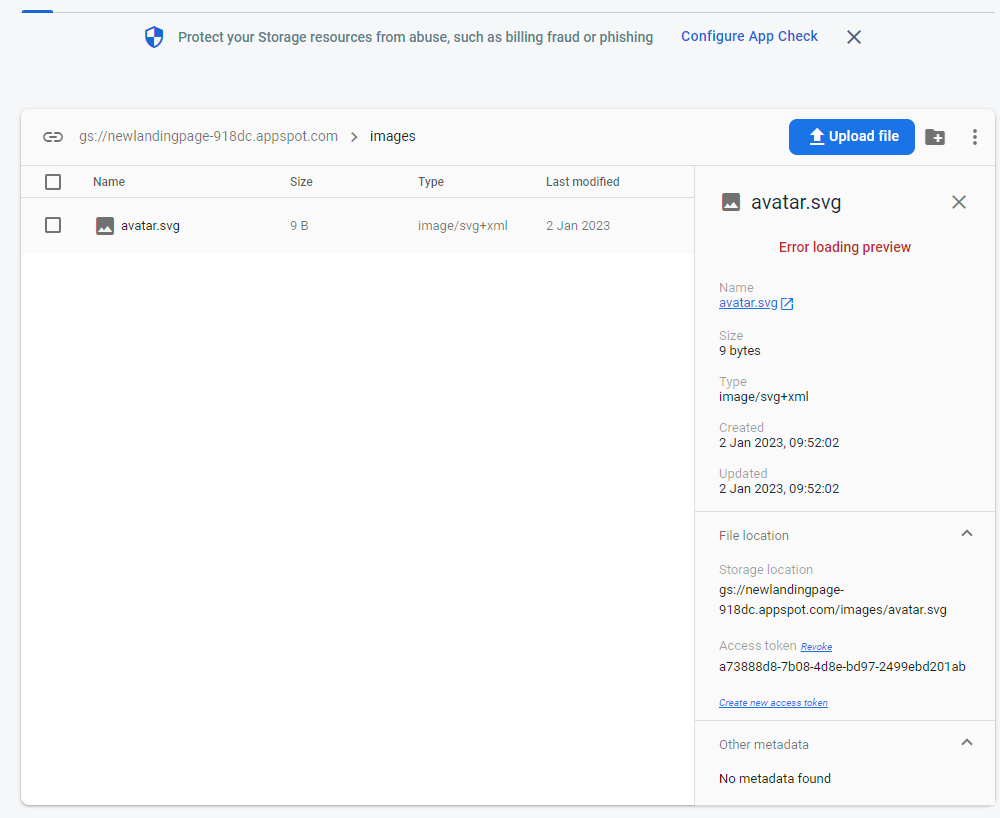
Task: Revoke the access token
Action: (816, 646)
